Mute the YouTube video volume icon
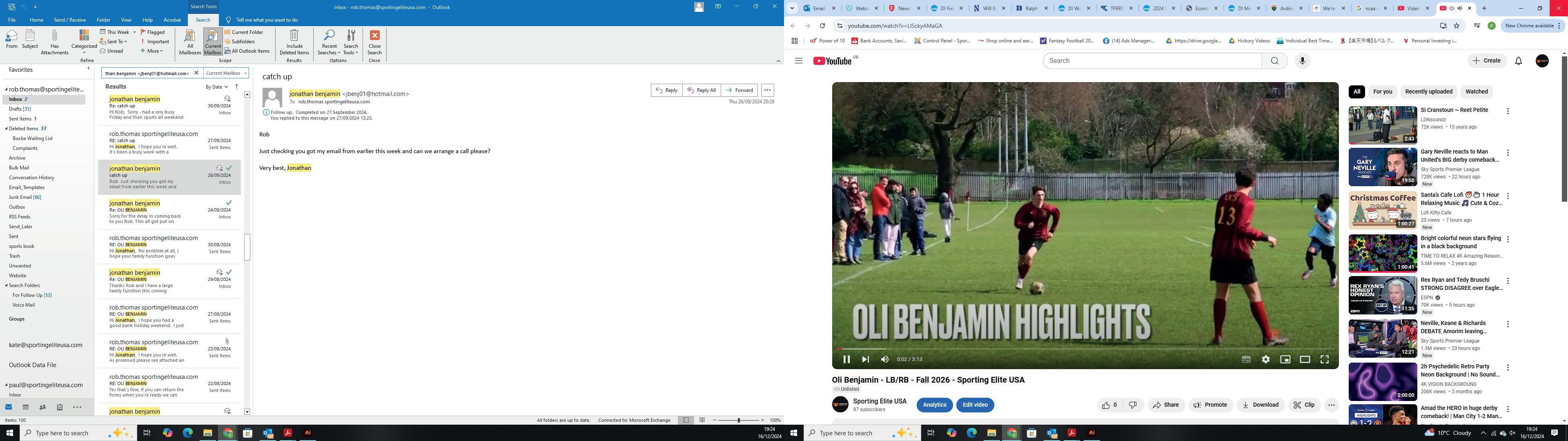Screen dimensions: 1568x441 [884, 359]
